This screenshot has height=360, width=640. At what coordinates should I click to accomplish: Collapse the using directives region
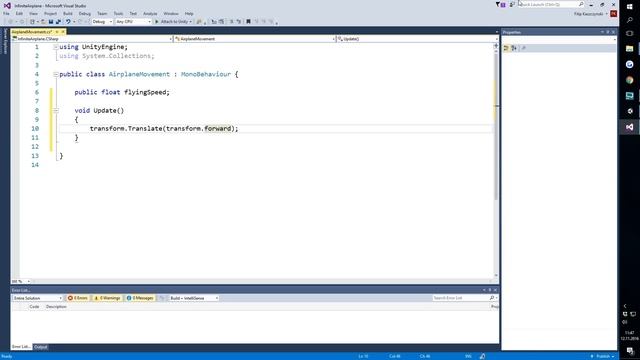pyautogui.click(x=56, y=47)
